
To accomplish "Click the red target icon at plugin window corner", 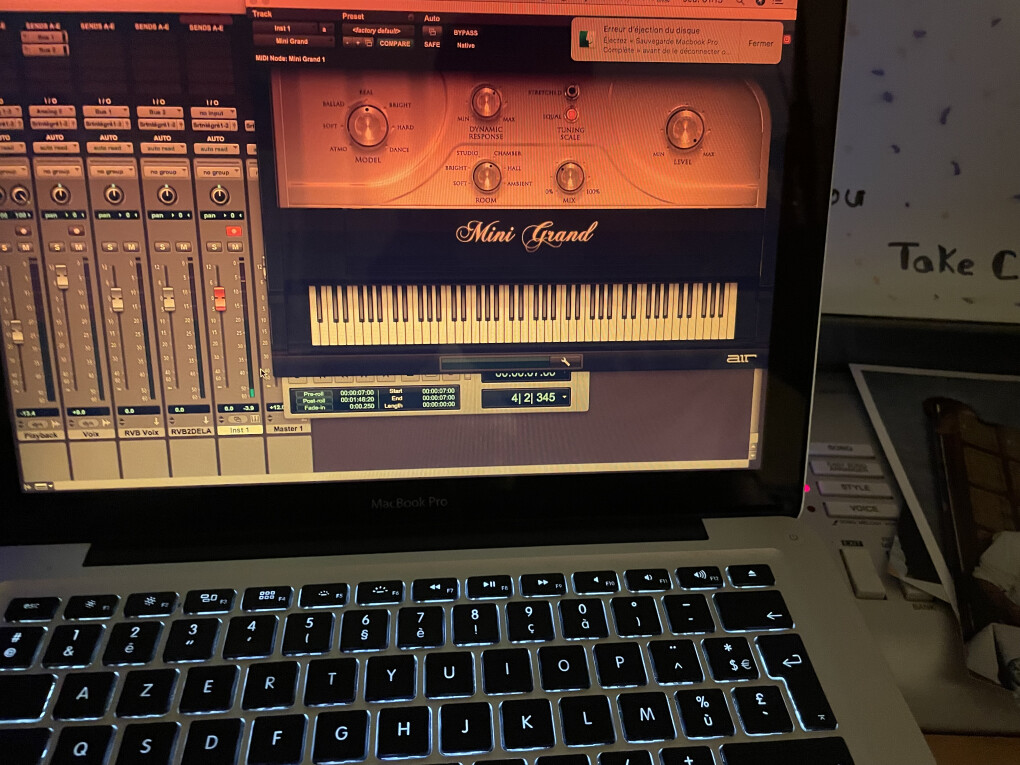I will 786,40.
